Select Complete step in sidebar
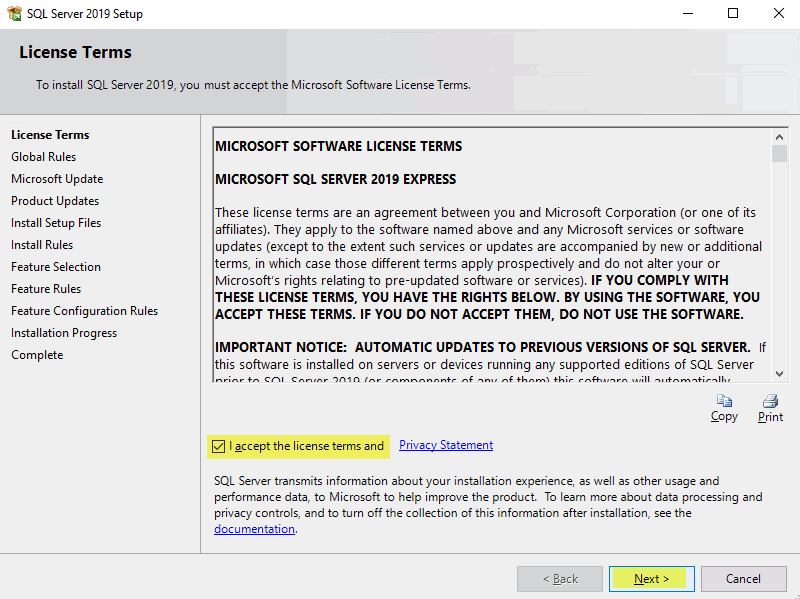 pyautogui.click(x=37, y=355)
